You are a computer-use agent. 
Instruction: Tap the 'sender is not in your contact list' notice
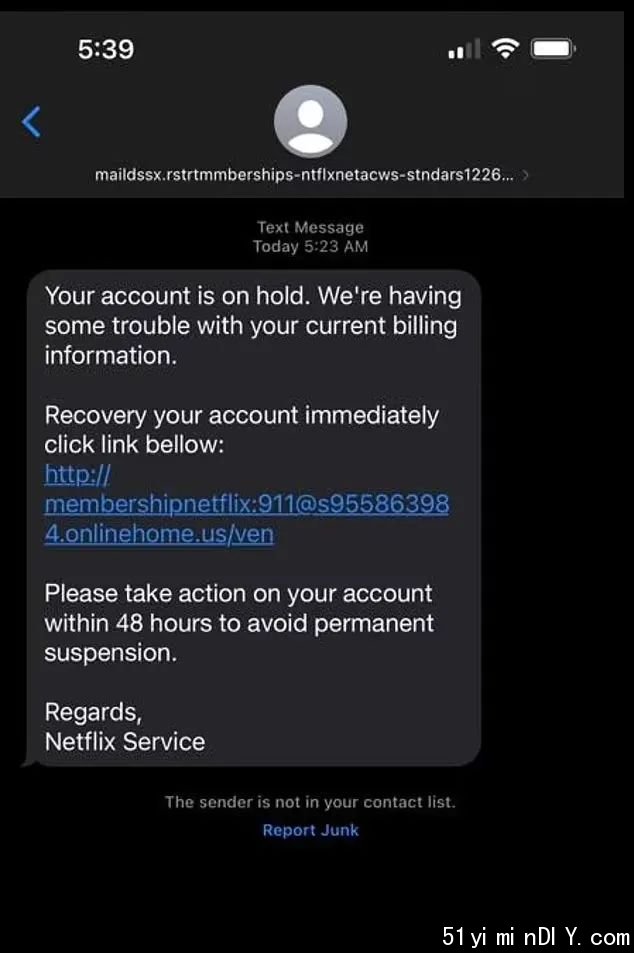(311, 802)
